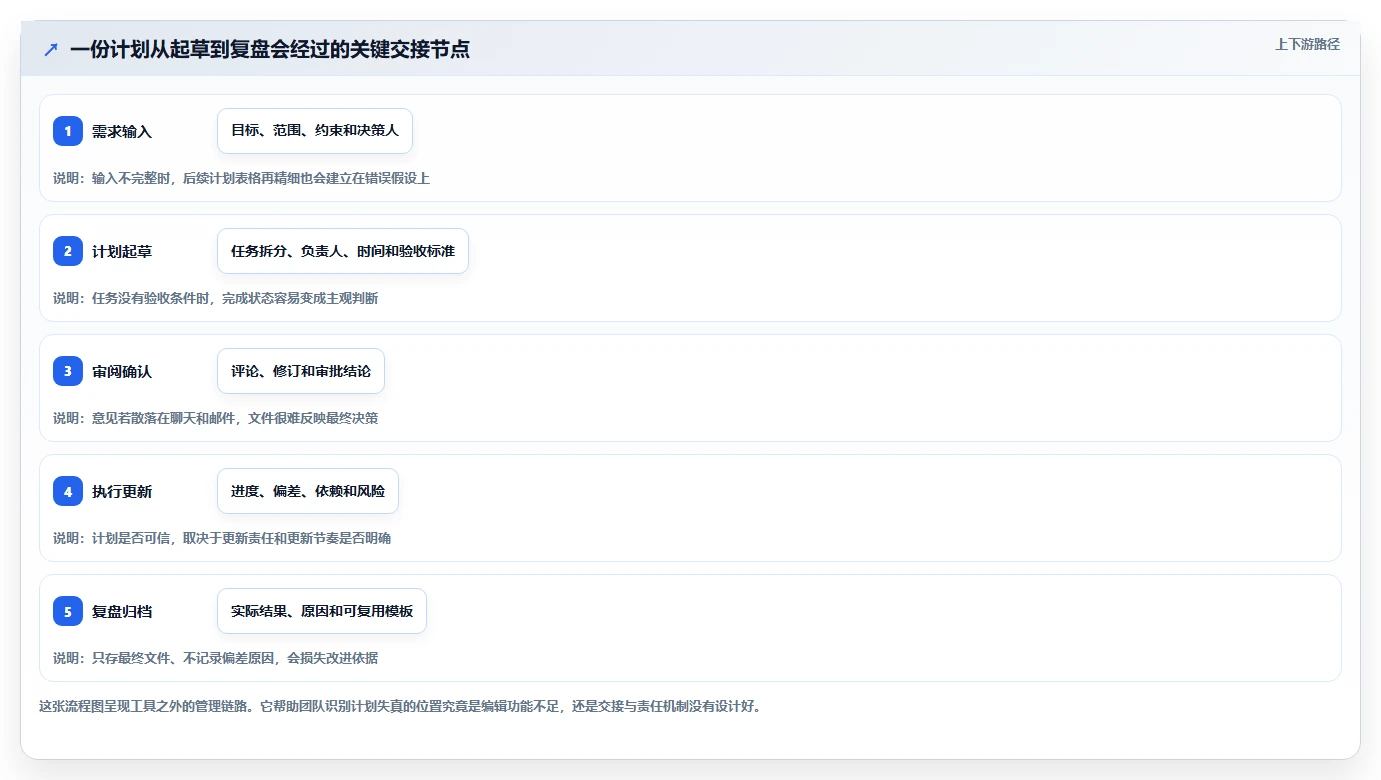
Task: Click the note starting 说明：任务没有验收条件时
Action: [216, 298]
